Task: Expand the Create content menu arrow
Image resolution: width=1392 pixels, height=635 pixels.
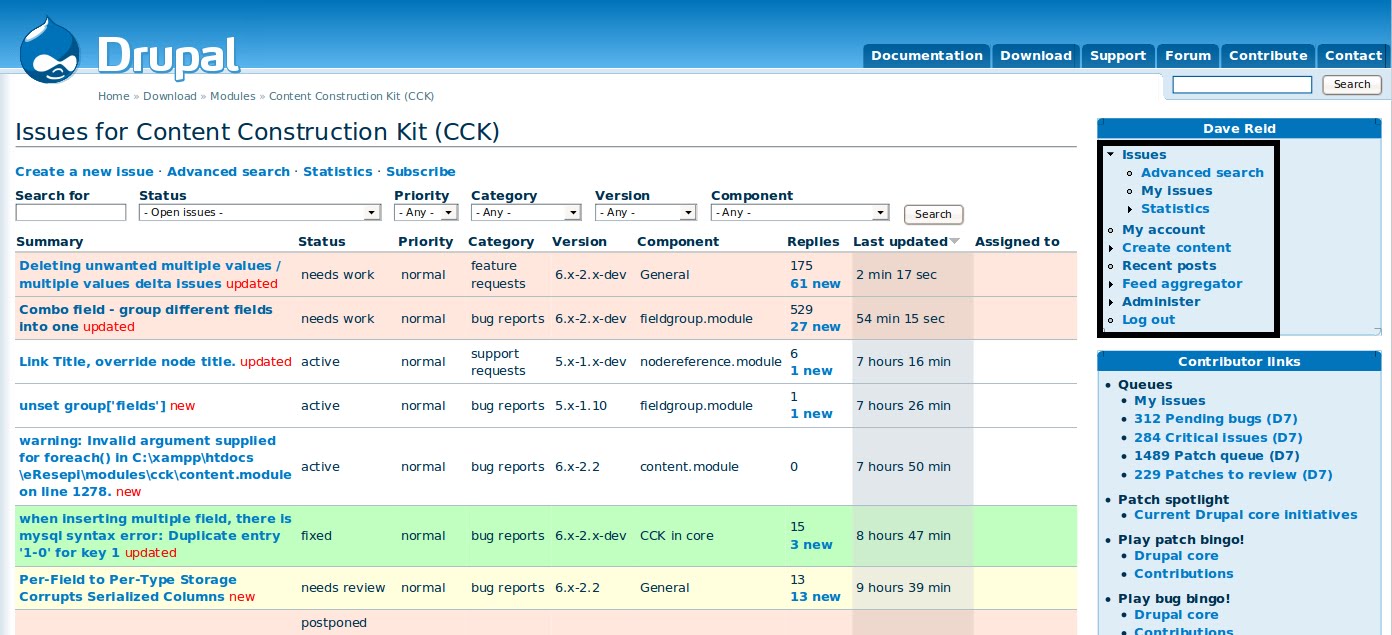Action: tap(1111, 248)
